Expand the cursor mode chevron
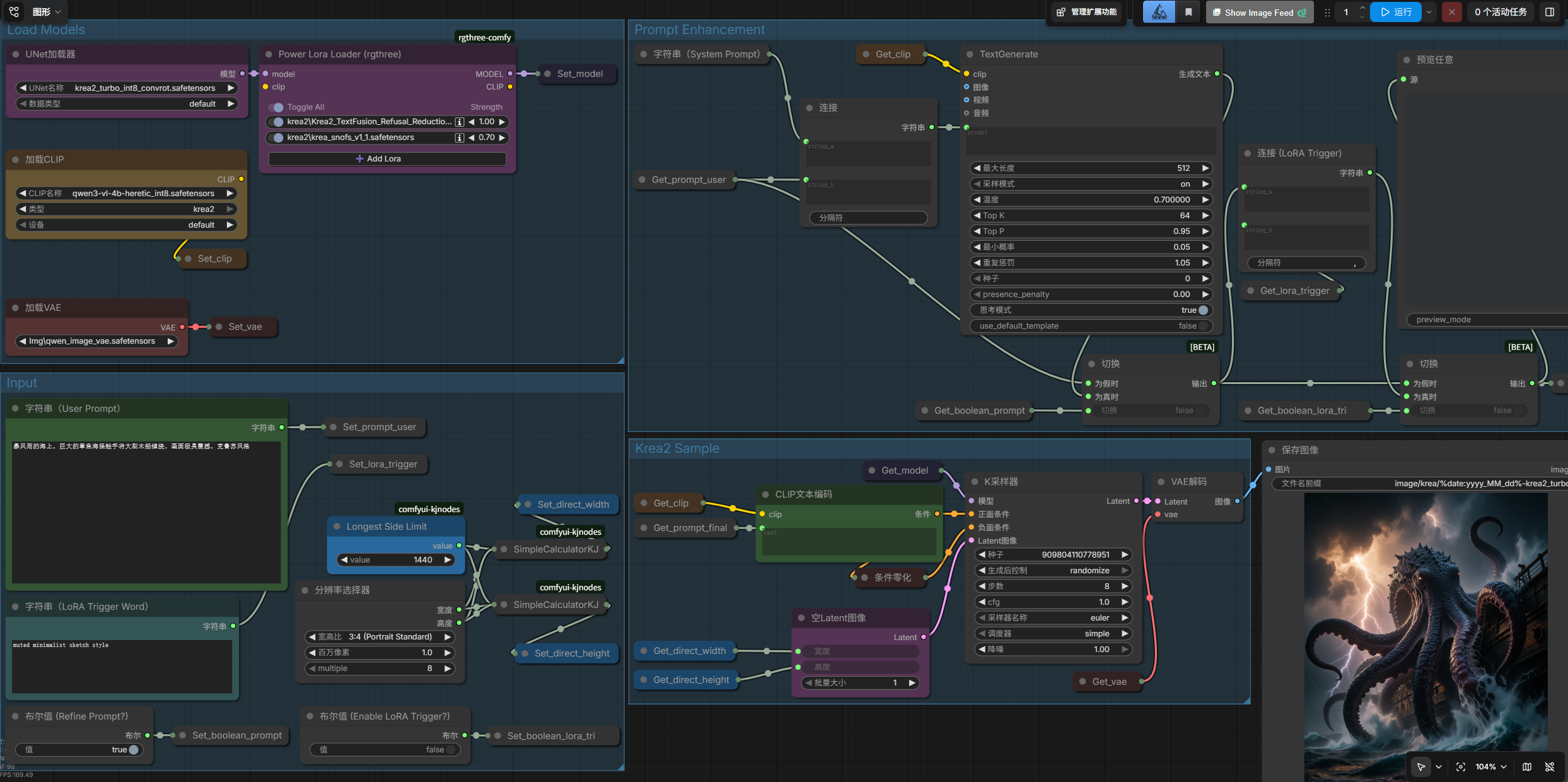1568x782 pixels. point(1439,767)
